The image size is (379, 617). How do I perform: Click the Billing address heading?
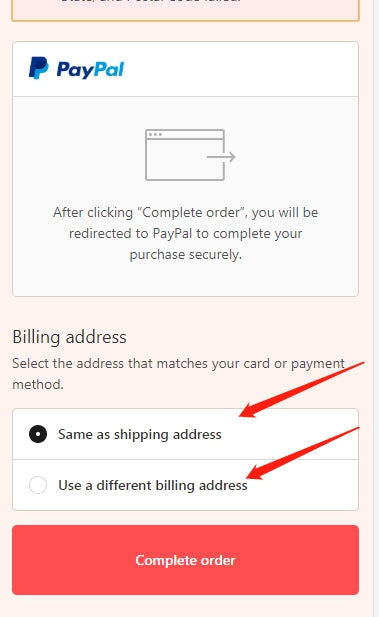tap(69, 337)
